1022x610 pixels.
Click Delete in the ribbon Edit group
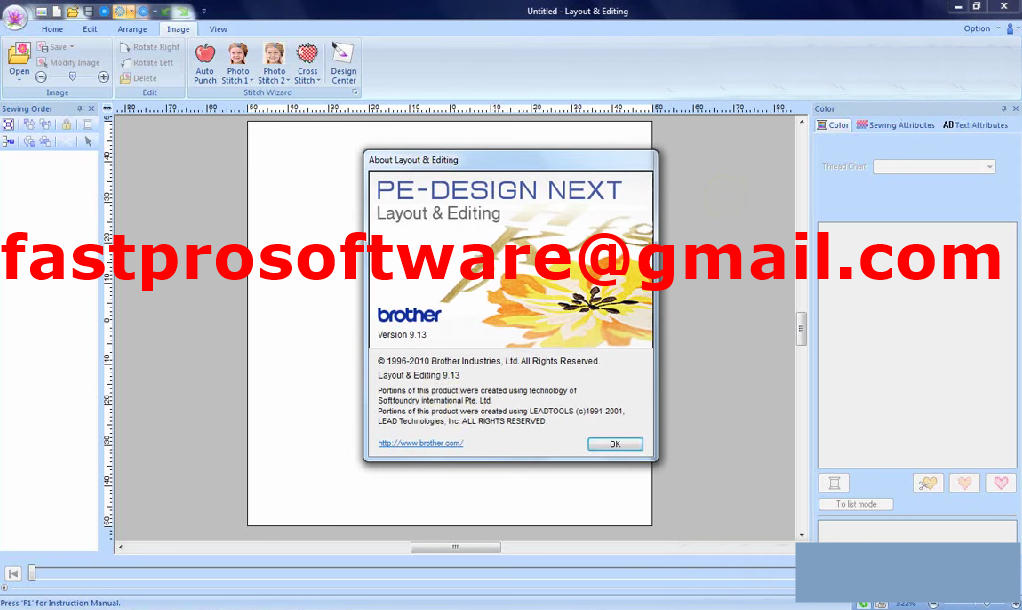(139, 78)
